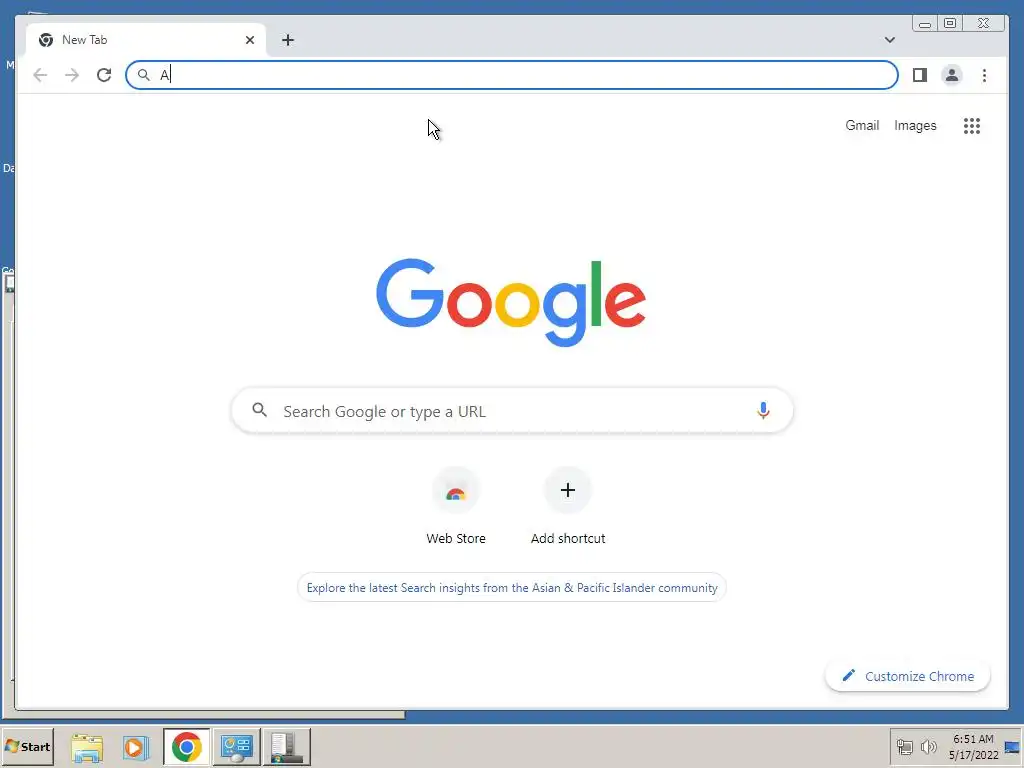Close the New Tab tab
The image size is (1024, 768).
click(x=249, y=40)
